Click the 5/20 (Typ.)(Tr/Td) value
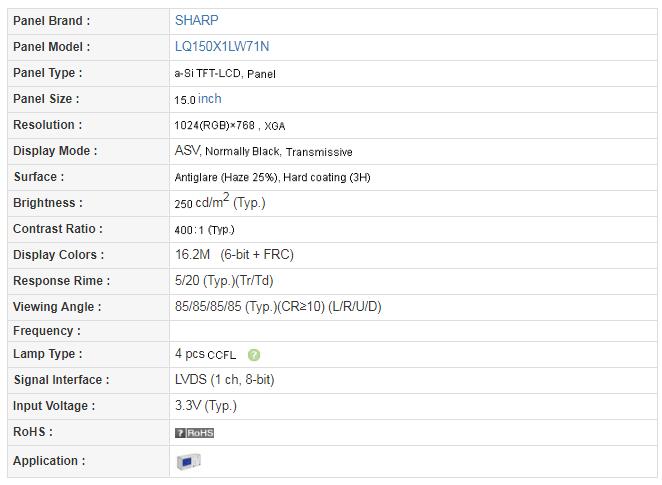 224,281
